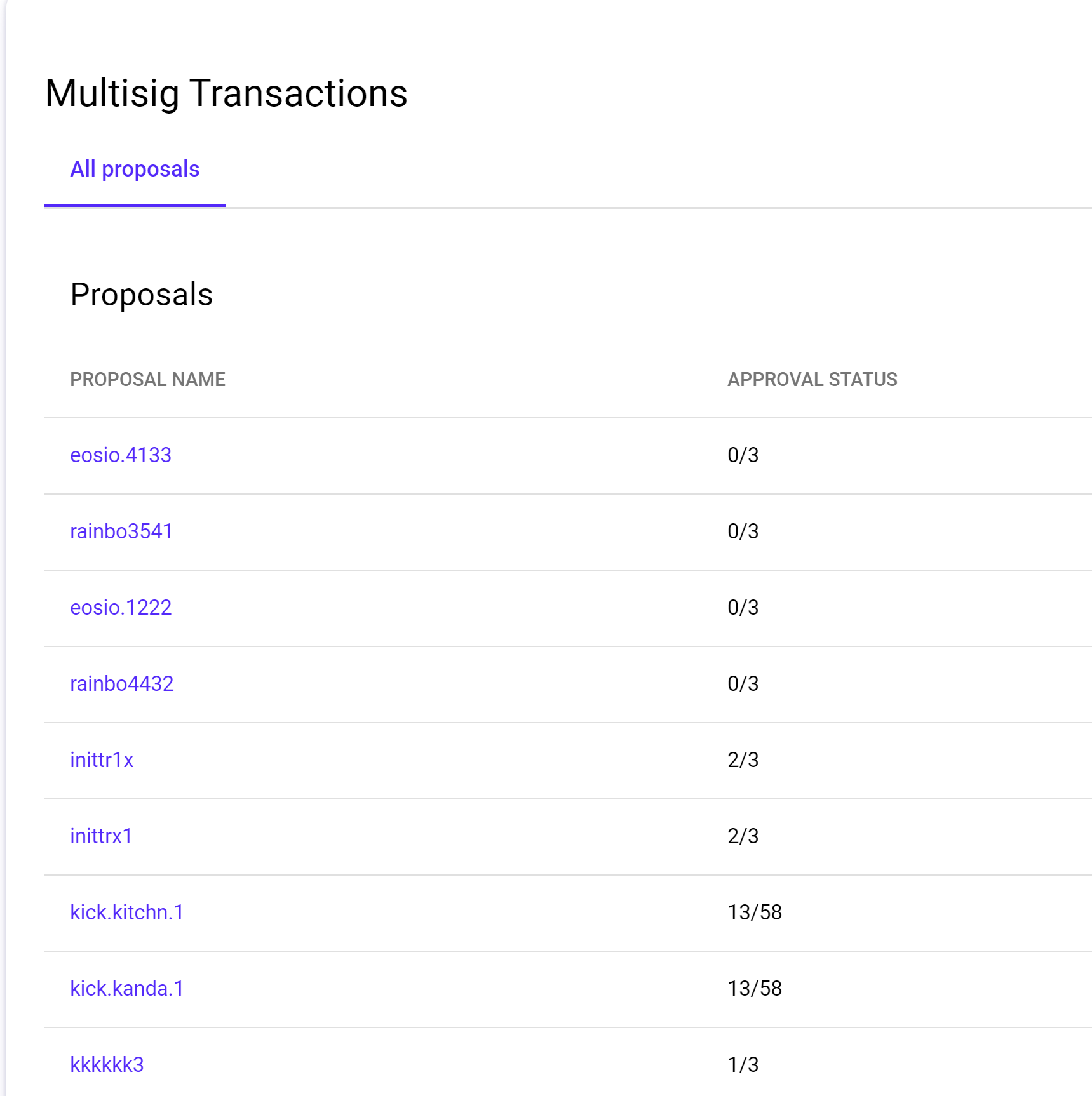Go to the kick.kanda.1 proposal
Viewport: 1092px width, 1096px height.
coord(127,989)
